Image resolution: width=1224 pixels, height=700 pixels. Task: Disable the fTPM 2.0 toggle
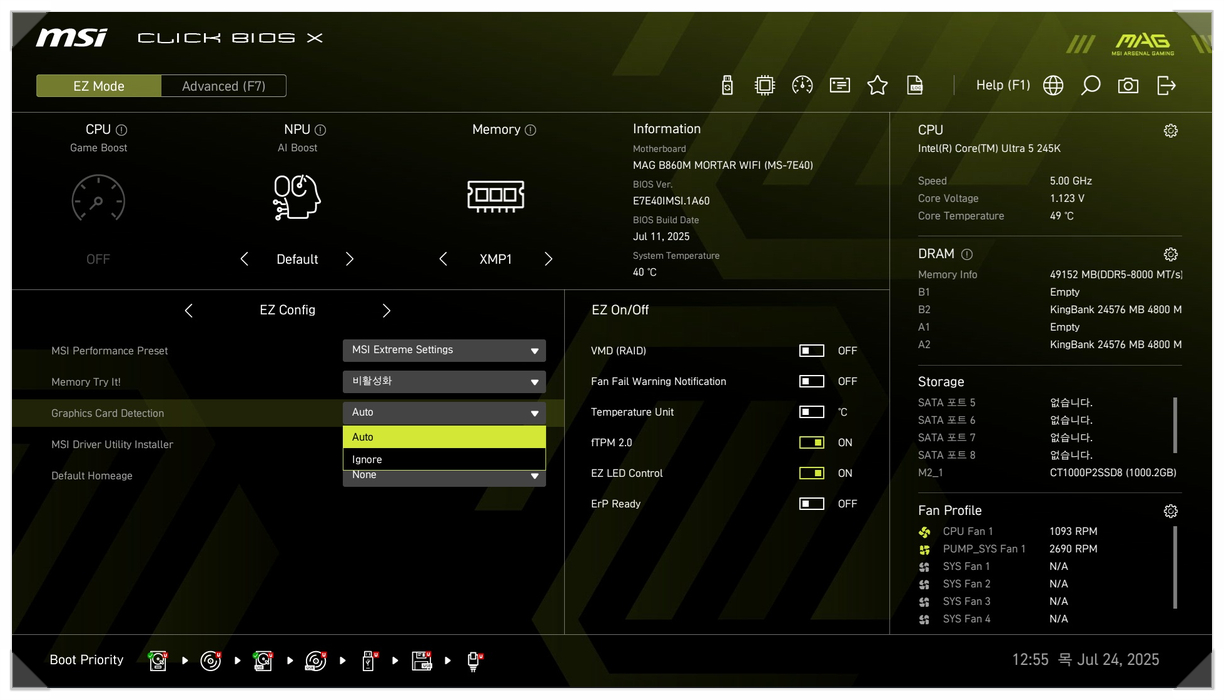click(811, 443)
